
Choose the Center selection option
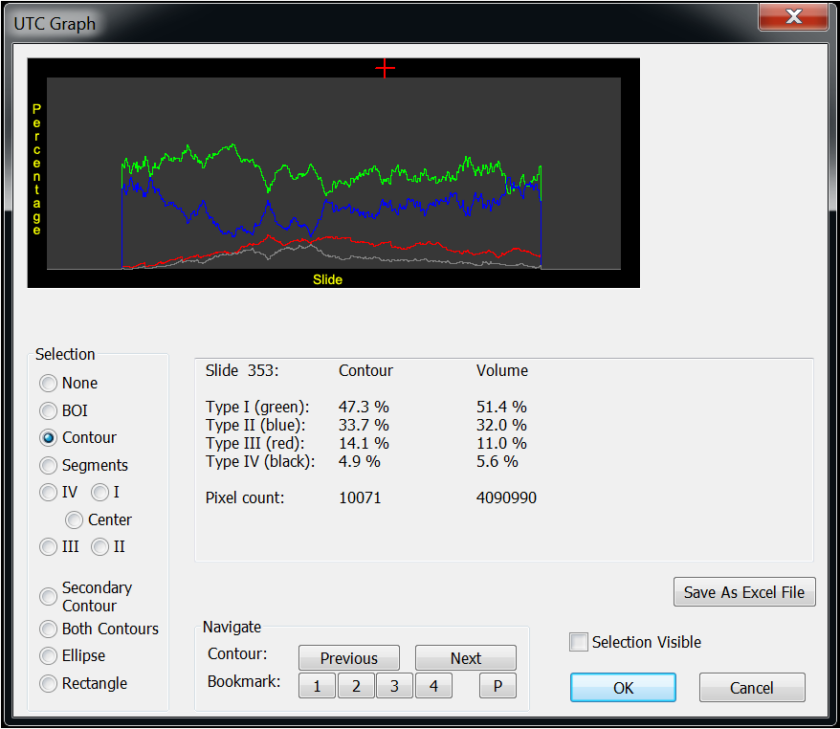[74, 519]
